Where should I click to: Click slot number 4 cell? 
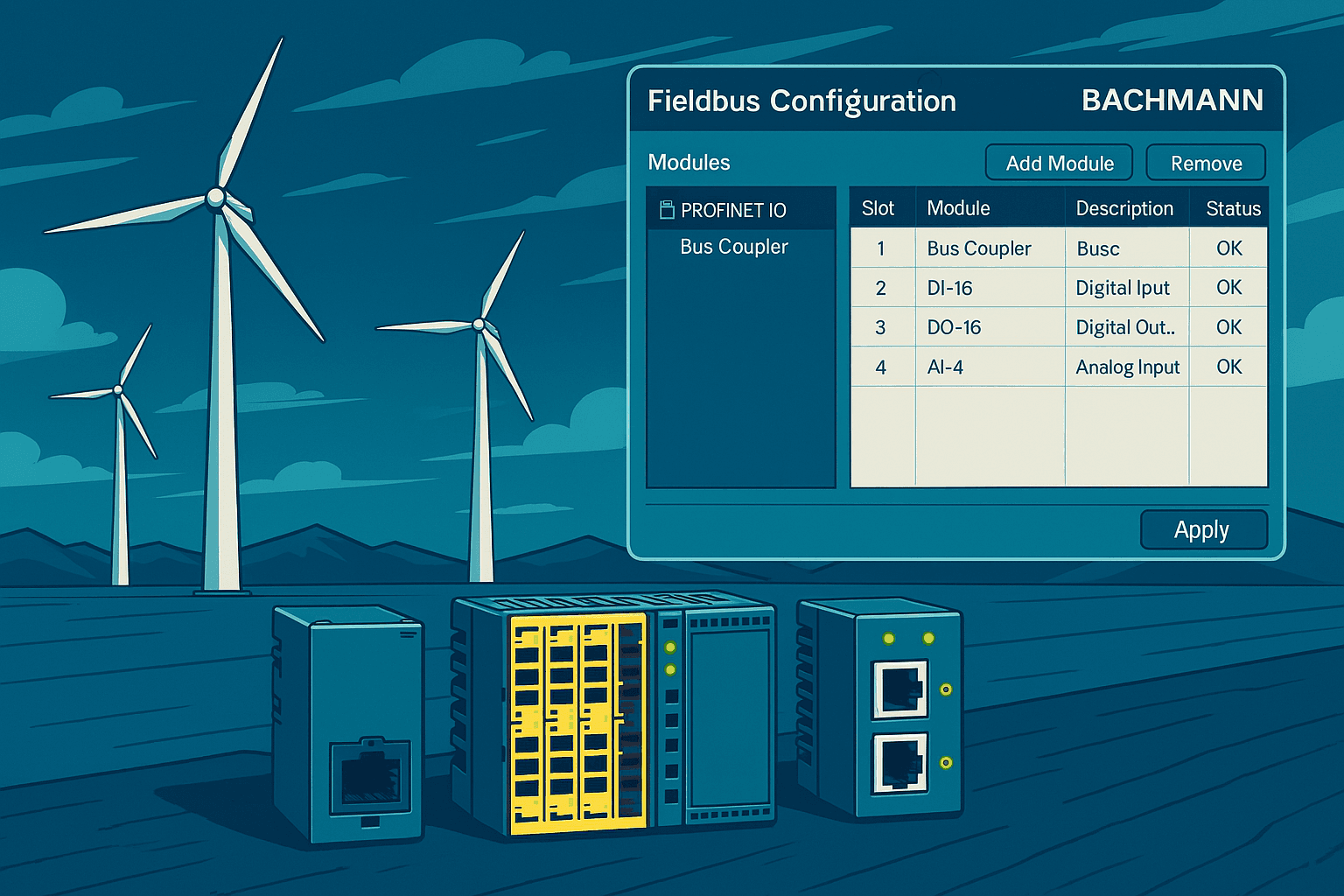click(x=882, y=367)
